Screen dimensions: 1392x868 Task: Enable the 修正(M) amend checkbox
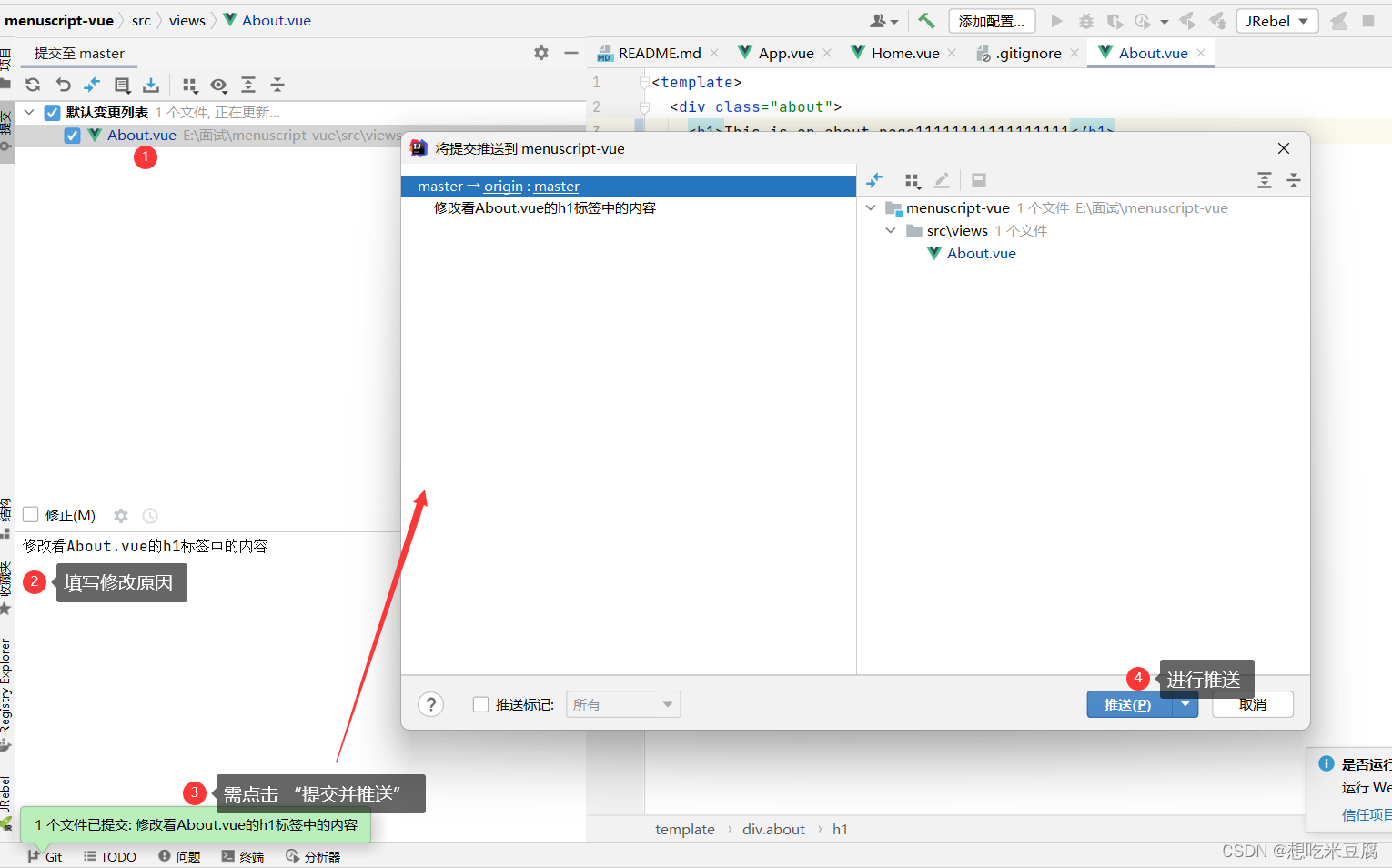[30, 515]
